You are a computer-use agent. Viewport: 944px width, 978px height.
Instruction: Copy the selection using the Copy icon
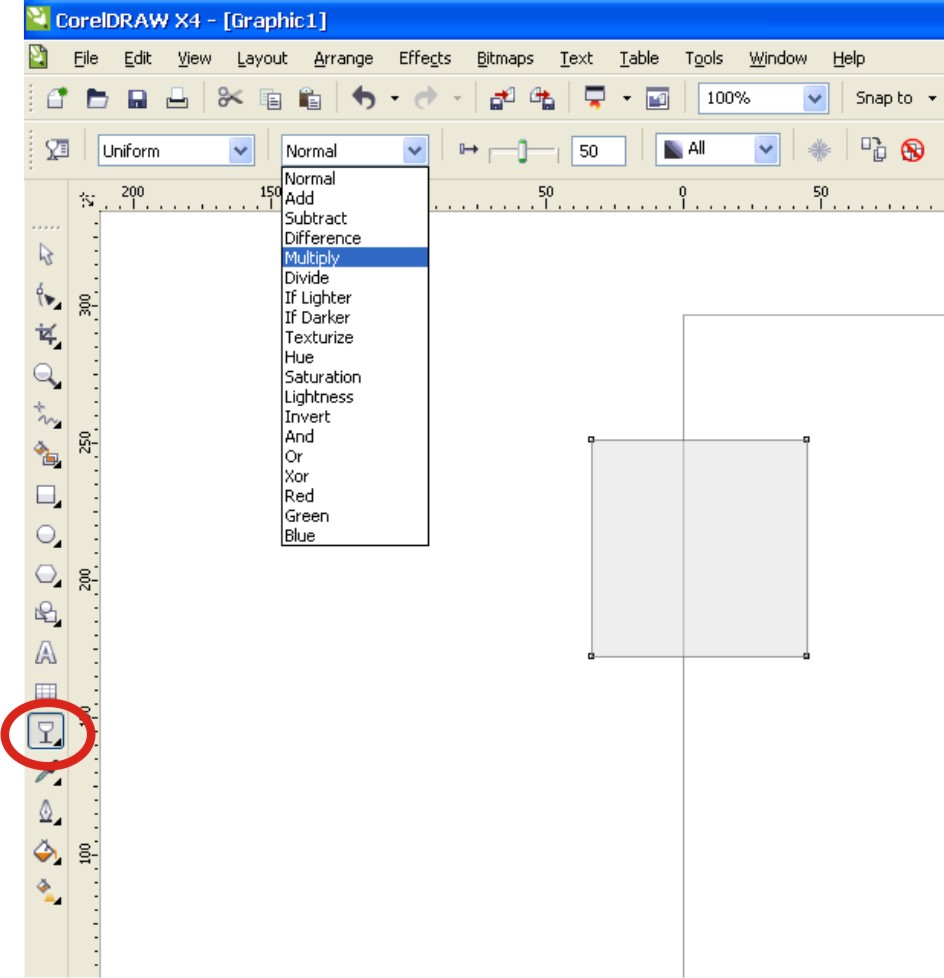coord(270,99)
